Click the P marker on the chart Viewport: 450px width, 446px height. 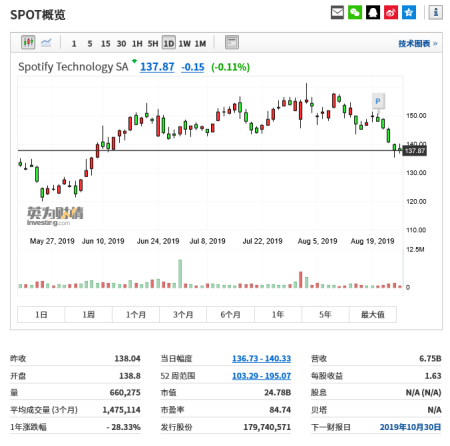click(x=378, y=101)
